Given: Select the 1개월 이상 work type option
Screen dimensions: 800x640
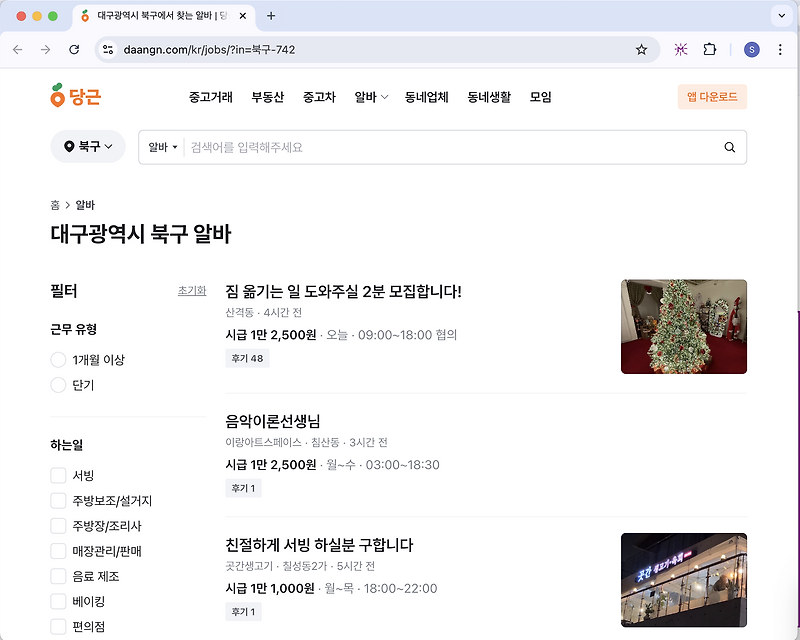Looking at the screenshot, I should click(x=58, y=360).
